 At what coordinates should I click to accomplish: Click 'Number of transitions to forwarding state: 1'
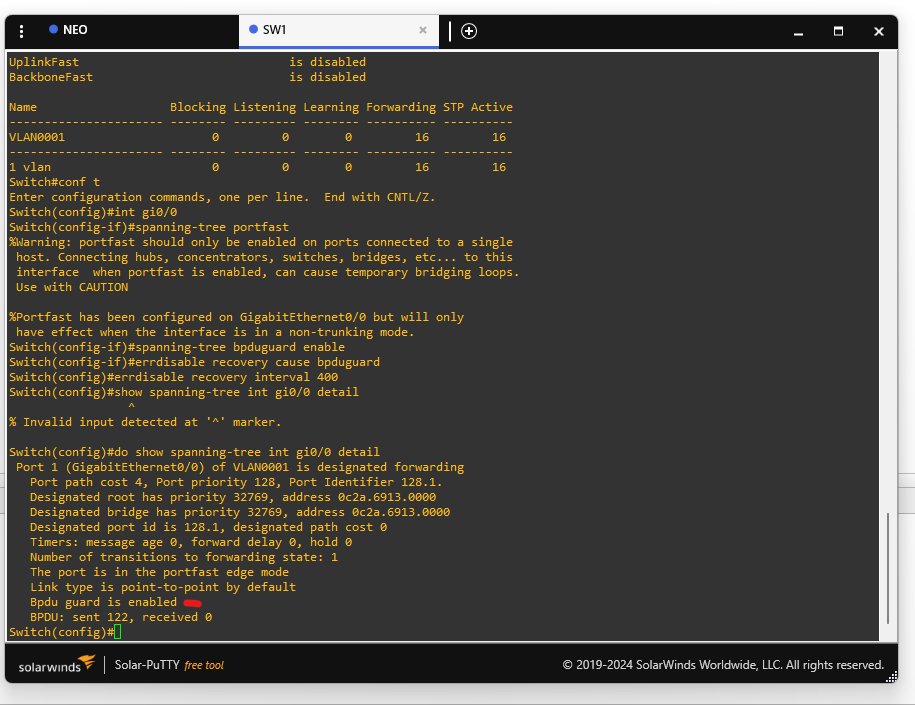(184, 557)
